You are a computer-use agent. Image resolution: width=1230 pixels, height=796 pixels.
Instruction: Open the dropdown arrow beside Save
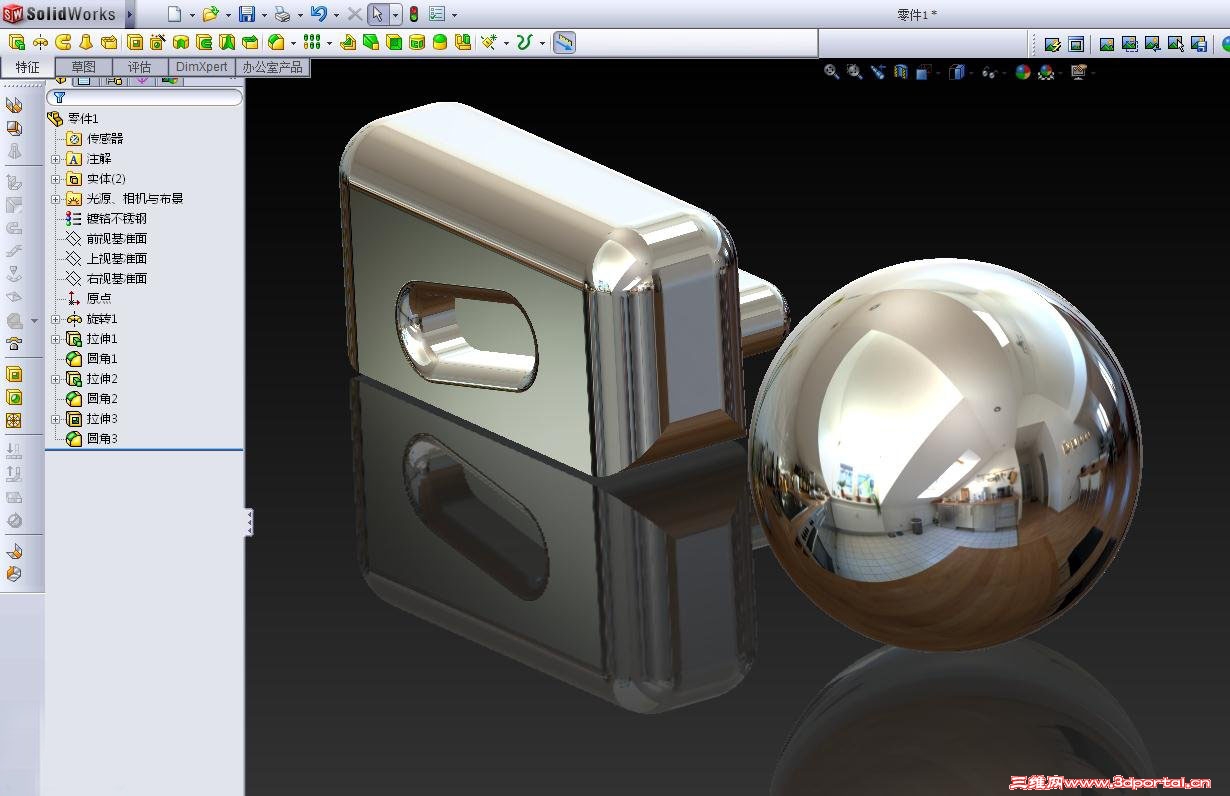pos(264,15)
